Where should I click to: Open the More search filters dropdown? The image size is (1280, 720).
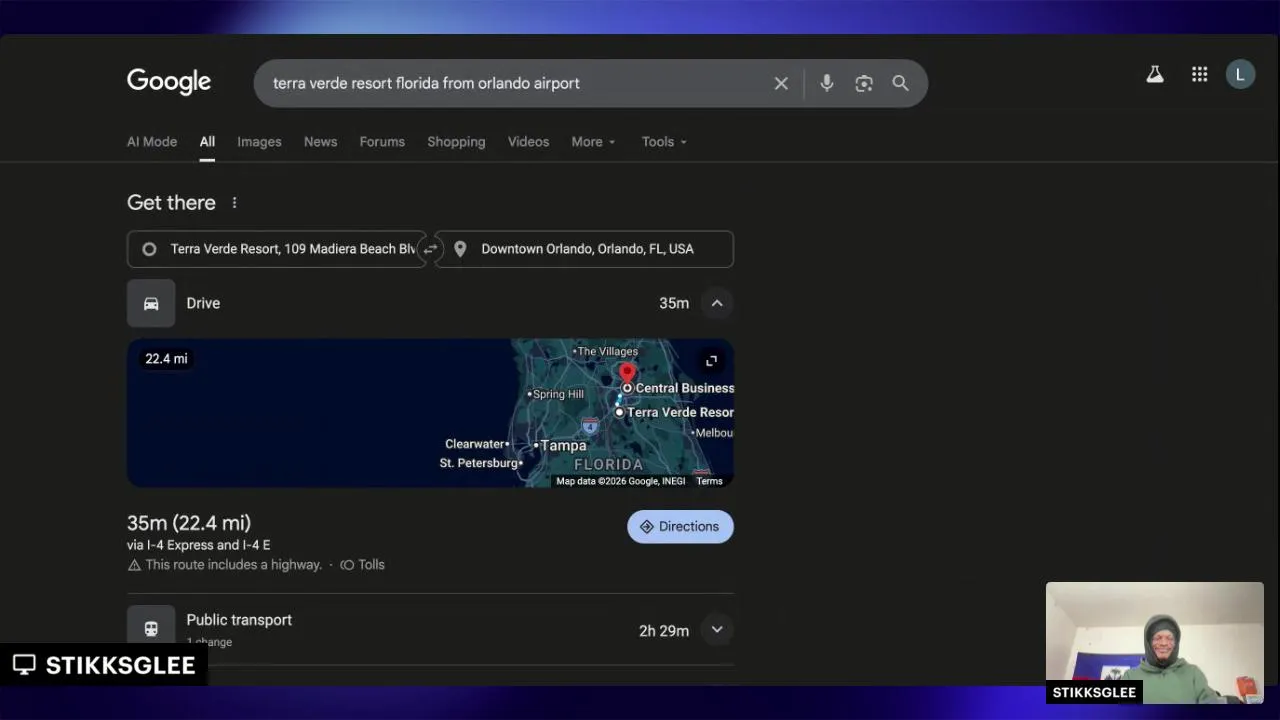pos(593,142)
